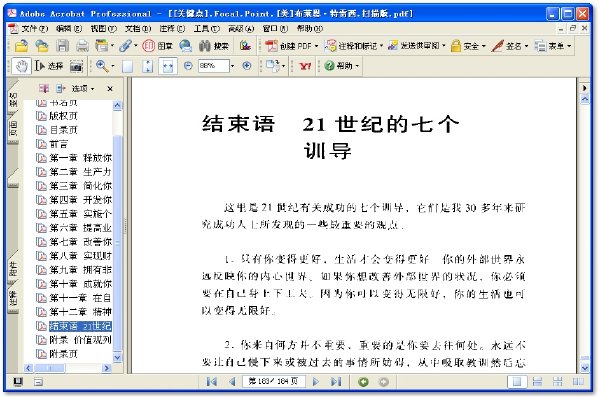600x399 pixels.
Task: Open the bookmarks 选项 dropdown
Action: (82, 89)
